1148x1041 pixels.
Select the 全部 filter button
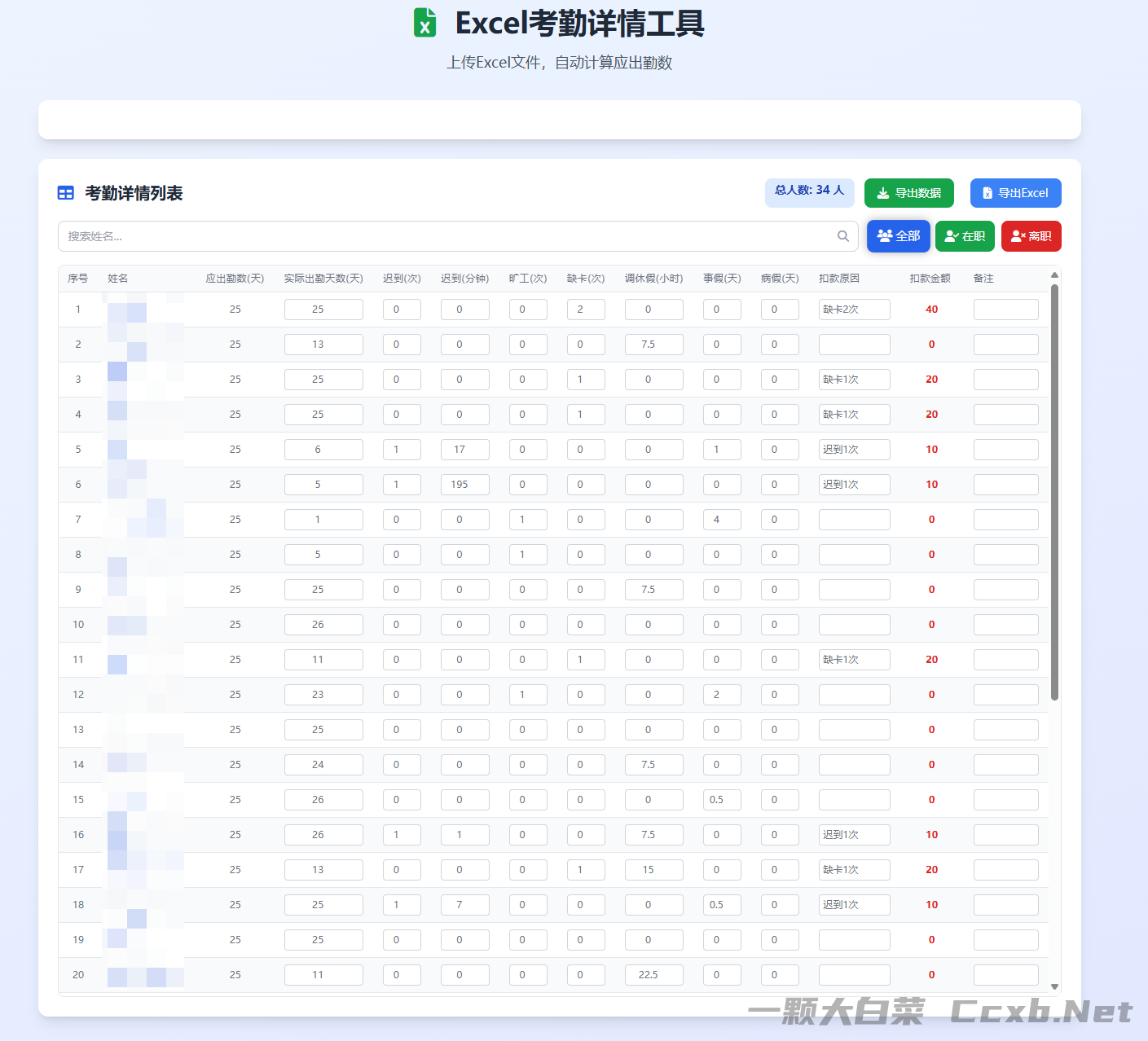tap(899, 236)
